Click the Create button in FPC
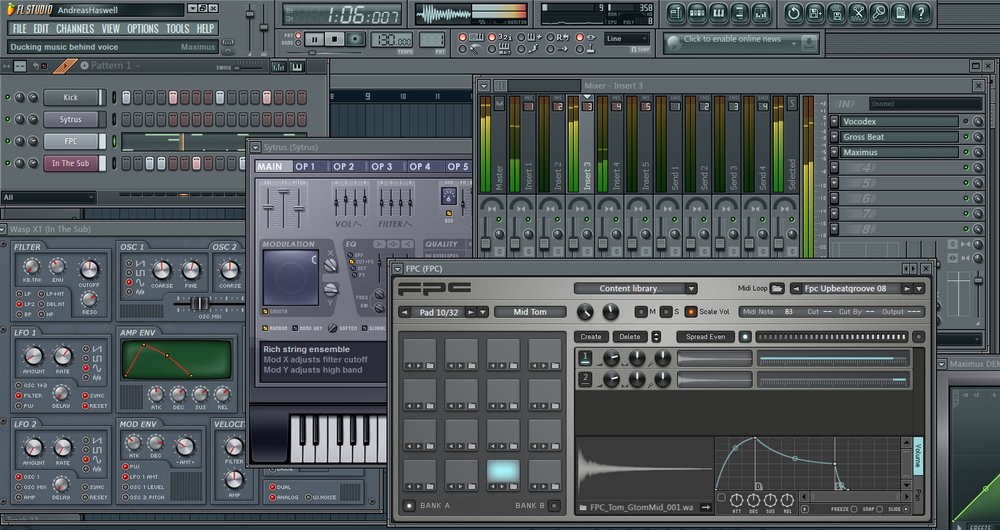Image resolution: width=1000 pixels, height=530 pixels. pyautogui.click(x=591, y=337)
